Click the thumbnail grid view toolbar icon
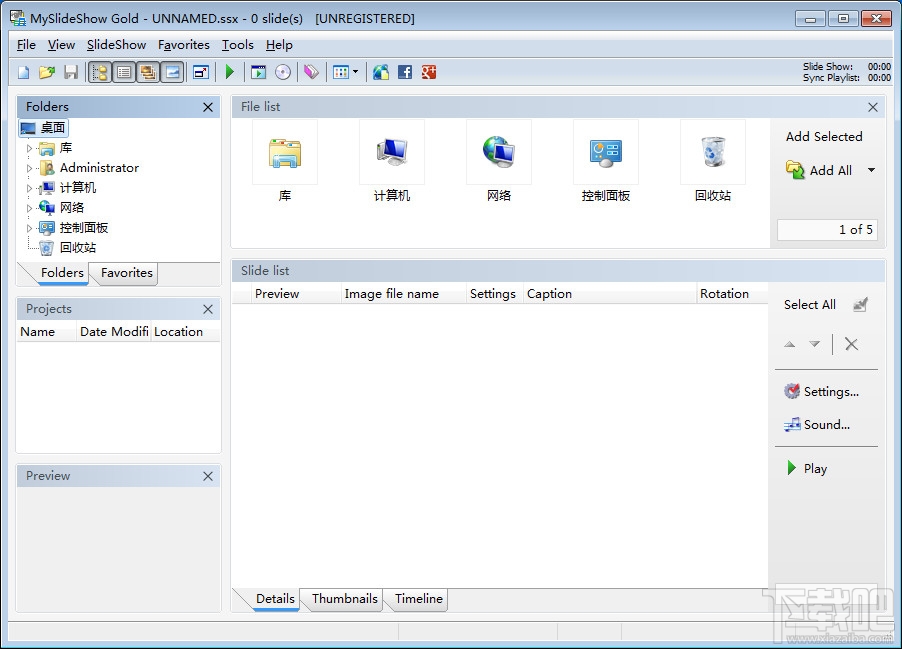 point(341,72)
